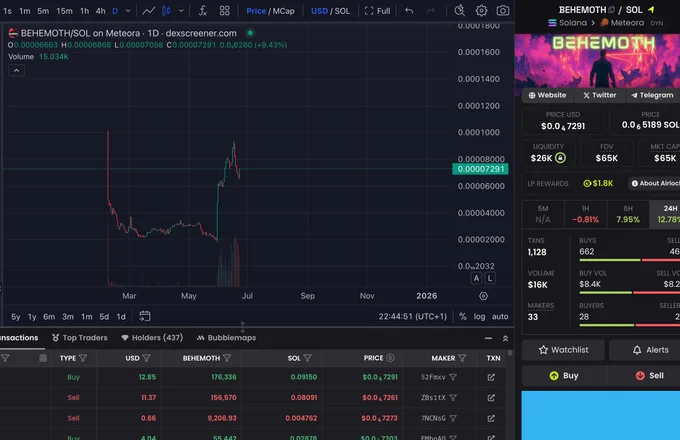Select the 4h timeframe
The height and width of the screenshot is (440, 680).
100,11
